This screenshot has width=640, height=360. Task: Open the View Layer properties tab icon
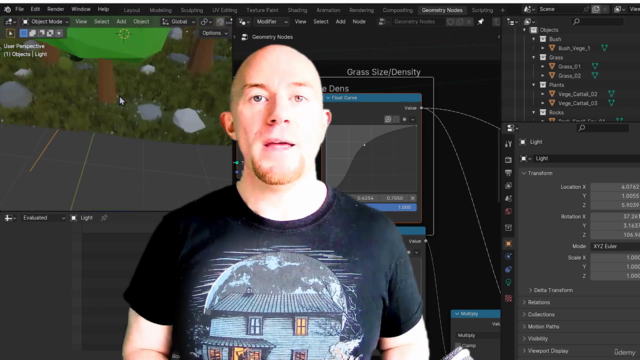click(508, 186)
